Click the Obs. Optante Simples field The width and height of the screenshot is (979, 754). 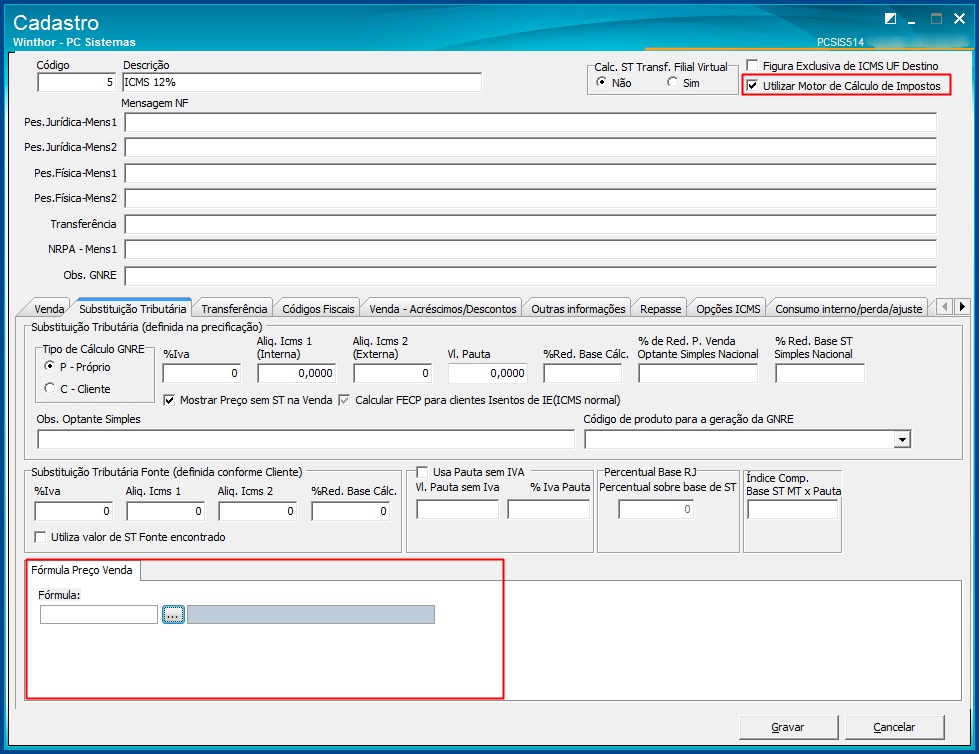(x=305, y=439)
